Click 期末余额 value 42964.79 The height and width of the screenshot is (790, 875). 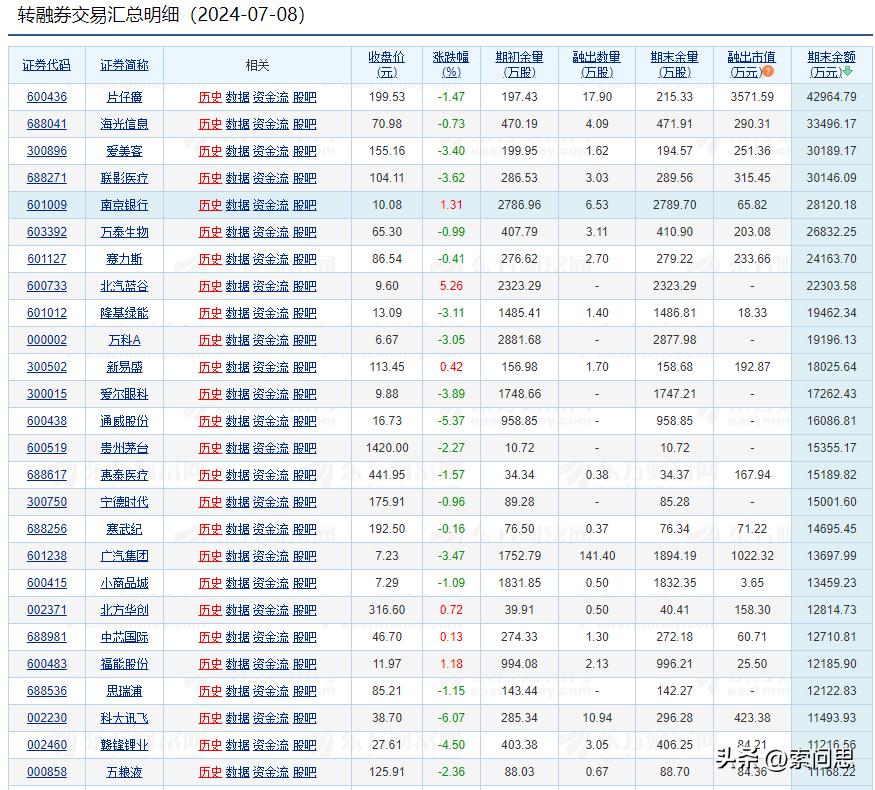[831, 97]
